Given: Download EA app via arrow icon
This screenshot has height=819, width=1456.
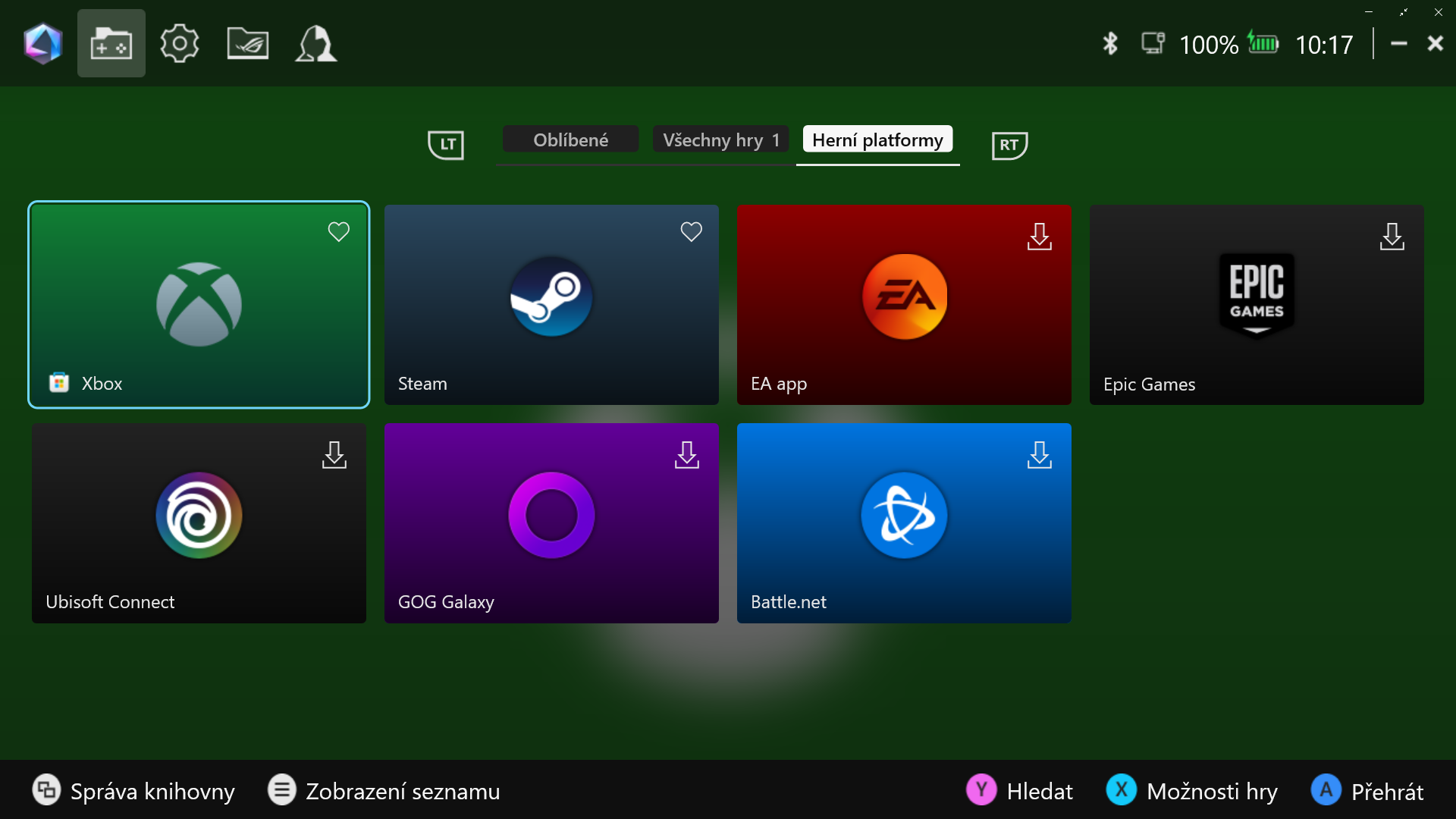Looking at the screenshot, I should (x=1039, y=237).
